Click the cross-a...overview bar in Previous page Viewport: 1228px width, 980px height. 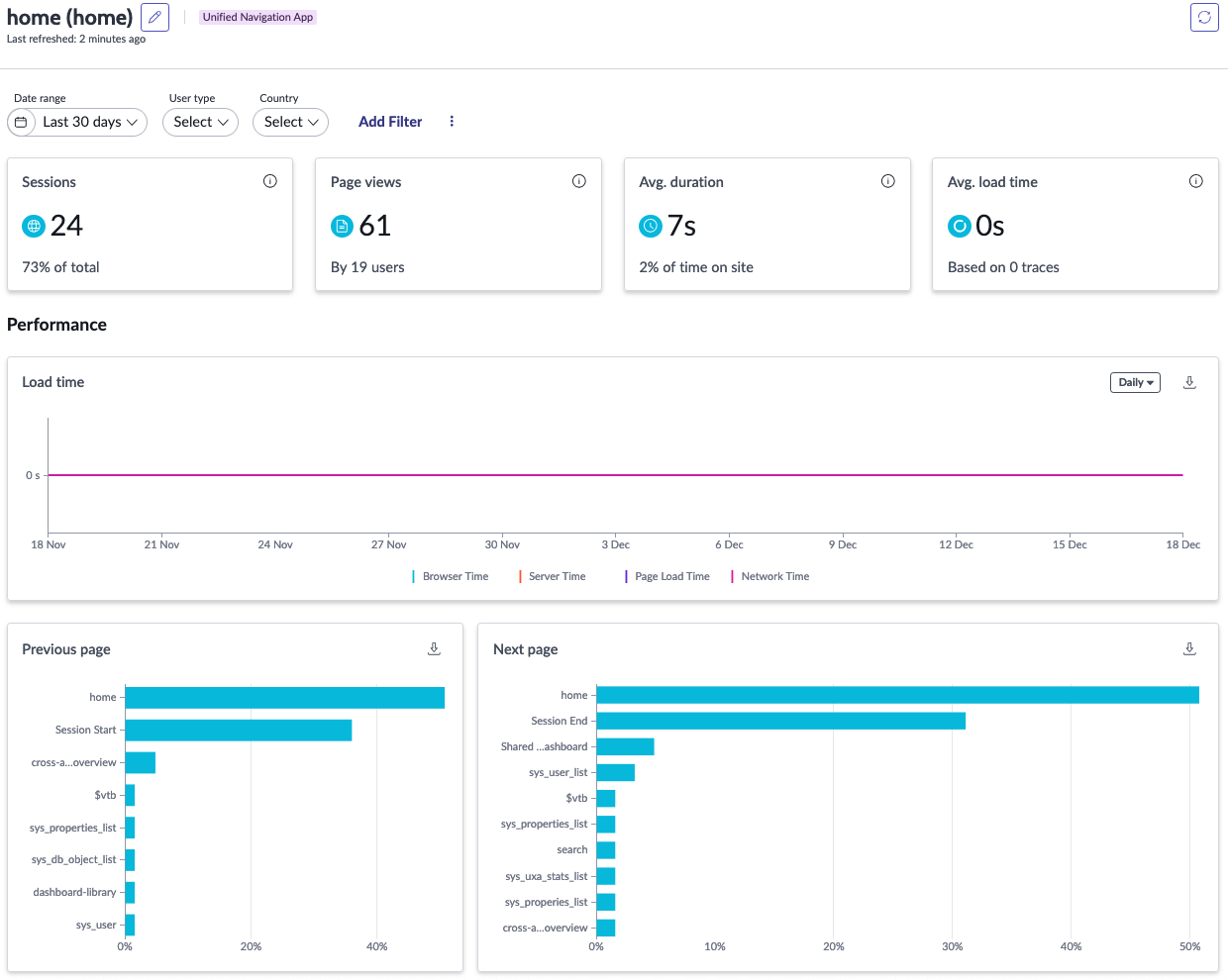coord(141,763)
